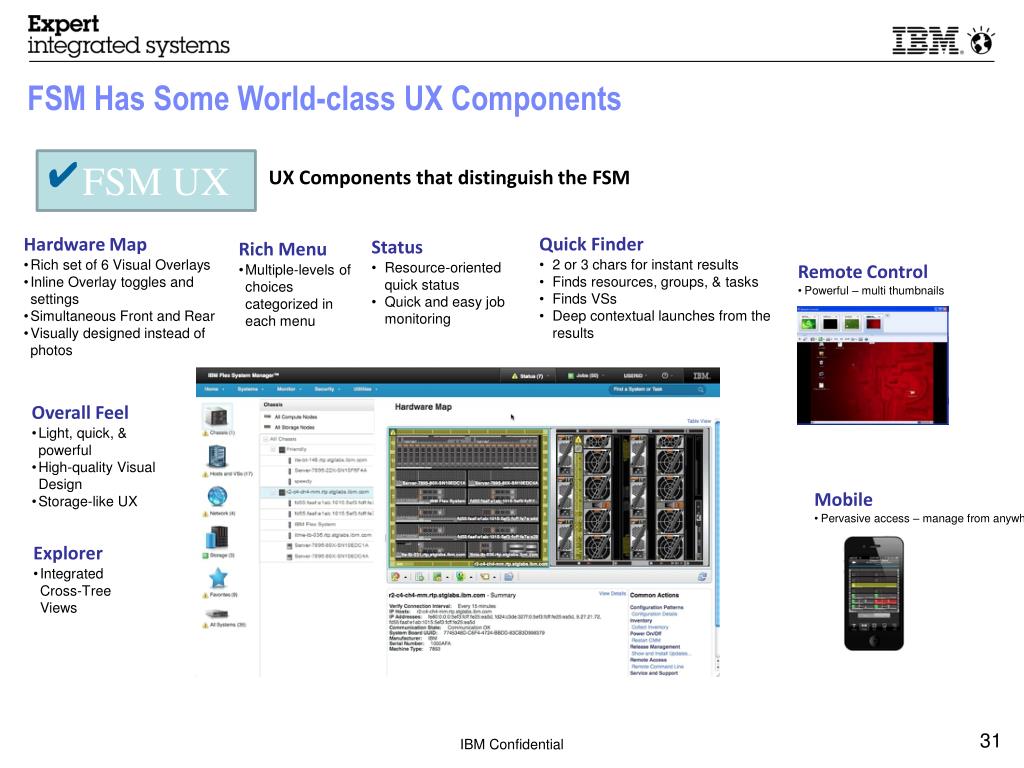
Task: Click the Hardware Map heading in the slide
Action: click(x=86, y=244)
